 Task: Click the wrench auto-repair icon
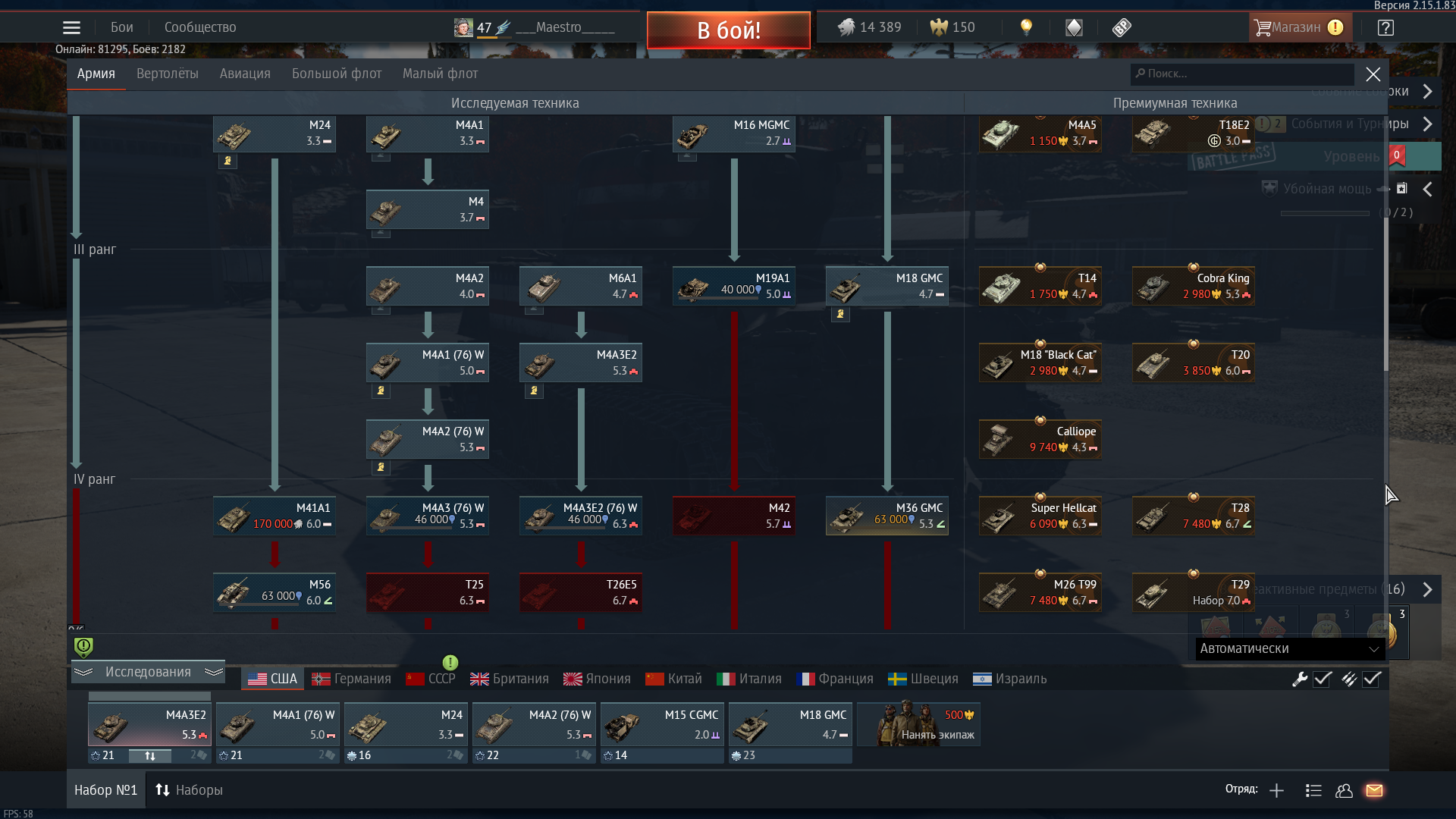pyautogui.click(x=1300, y=679)
